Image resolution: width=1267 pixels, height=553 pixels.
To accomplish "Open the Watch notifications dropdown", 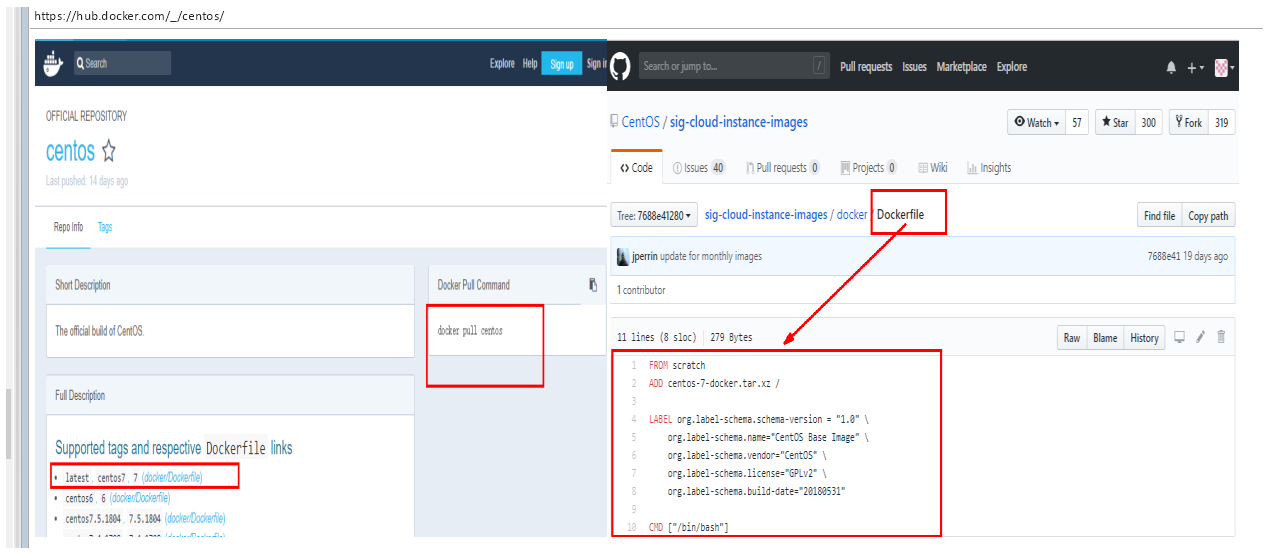I will click(x=1036, y=123).
